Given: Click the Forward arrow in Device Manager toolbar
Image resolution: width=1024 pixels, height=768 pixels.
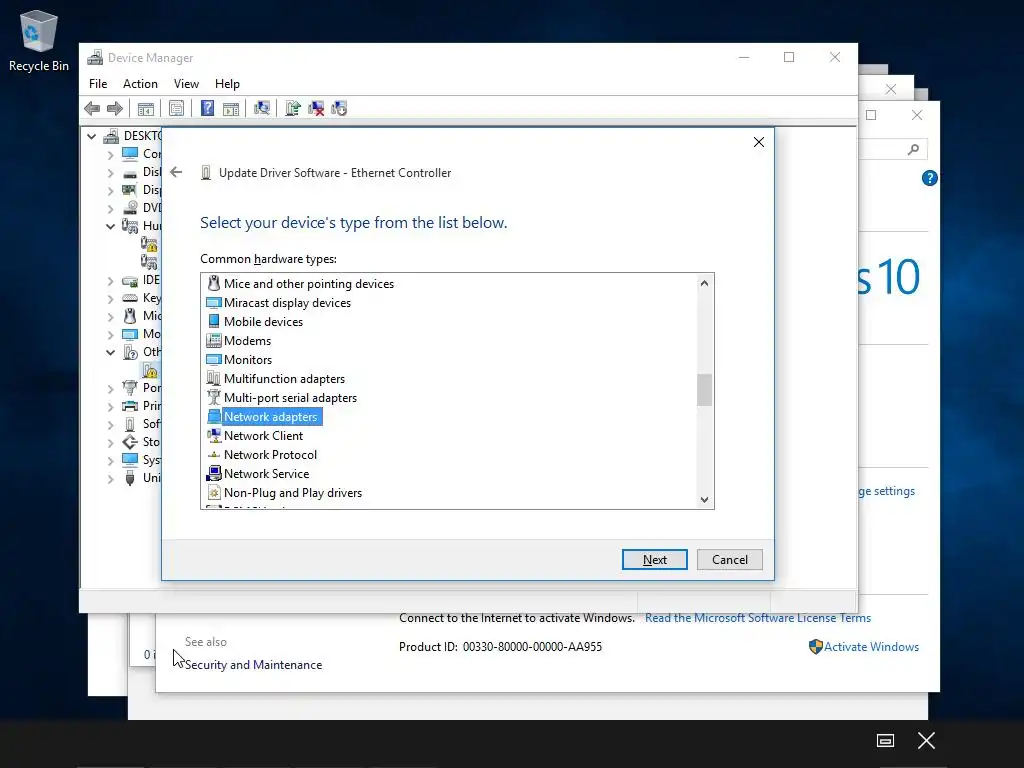Looking at the screenshot, I should click(115, 108).
